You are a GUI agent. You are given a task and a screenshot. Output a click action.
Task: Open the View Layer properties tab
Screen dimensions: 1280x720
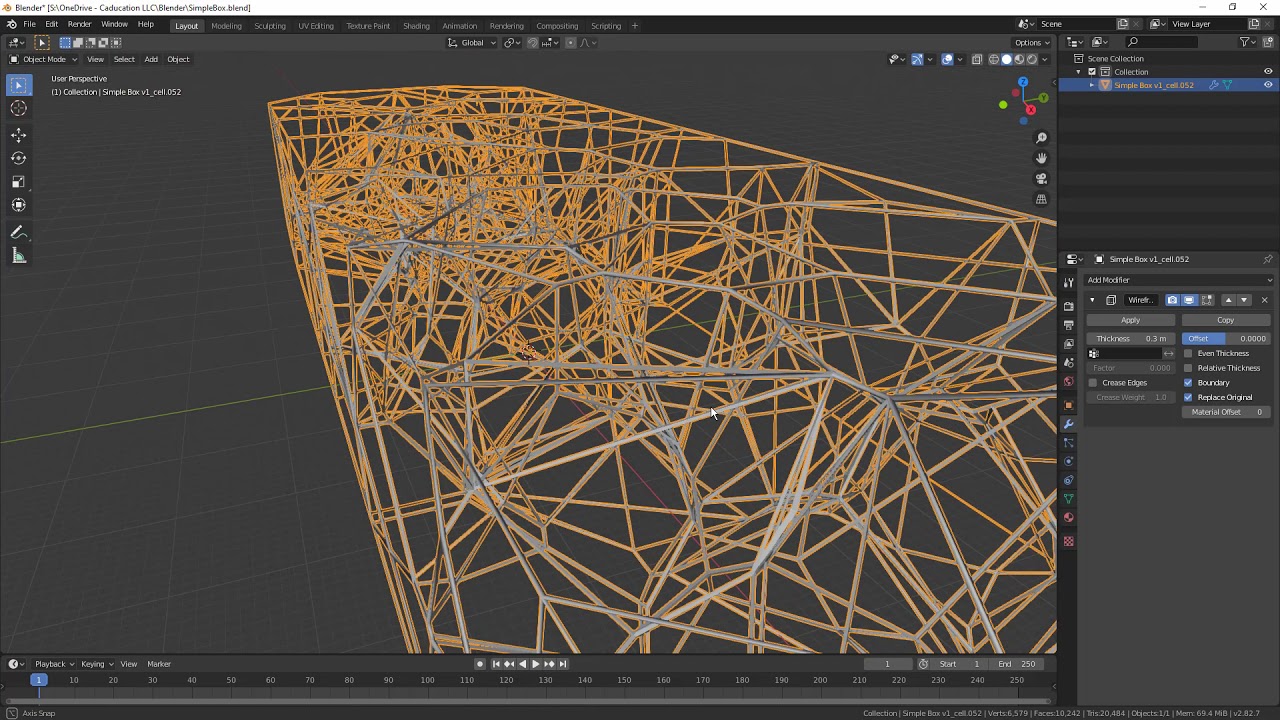(x=1068, y=344)
